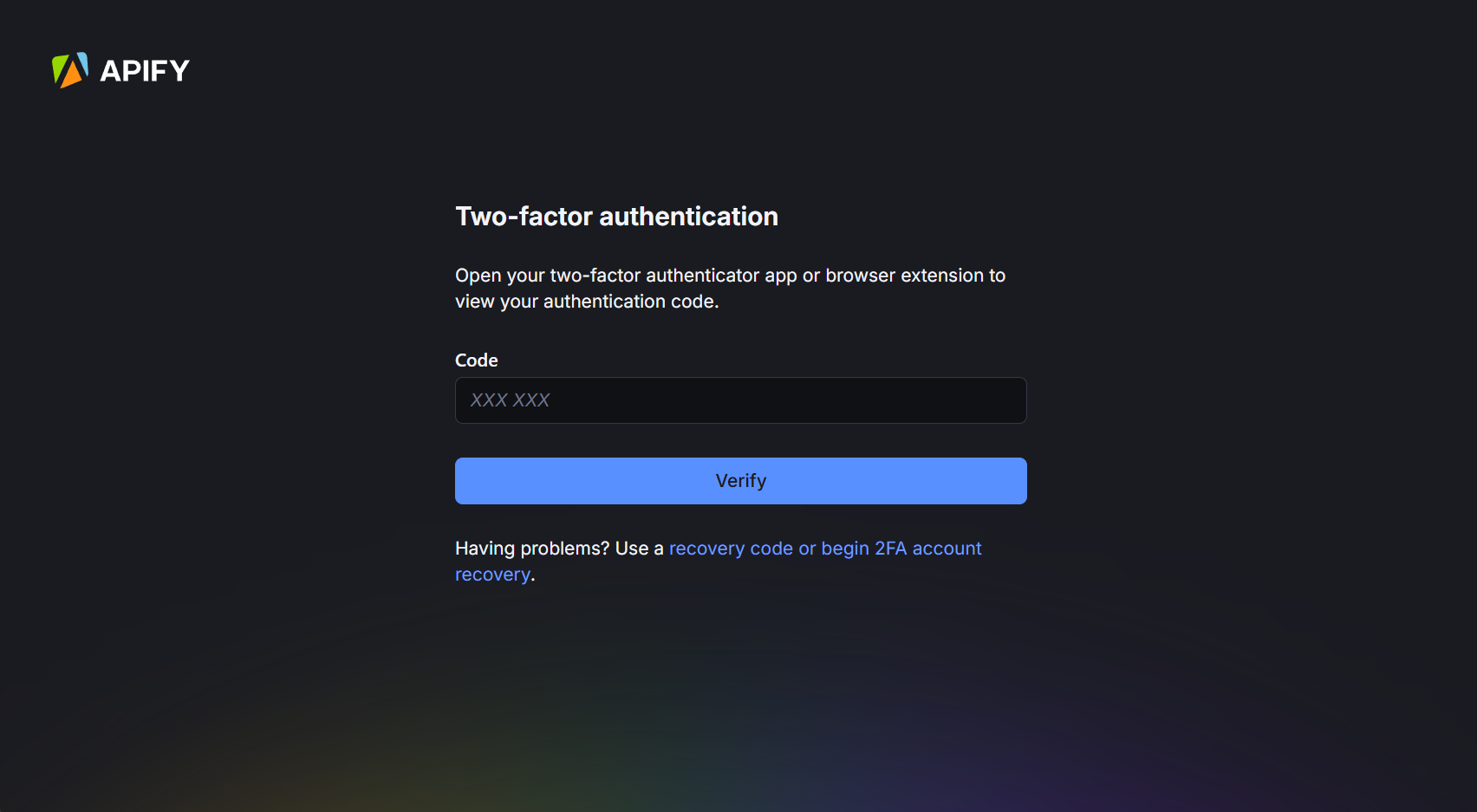Click the authenticator app instruction paragraph
Screen dimensions: 1477x812
(730, 288)
